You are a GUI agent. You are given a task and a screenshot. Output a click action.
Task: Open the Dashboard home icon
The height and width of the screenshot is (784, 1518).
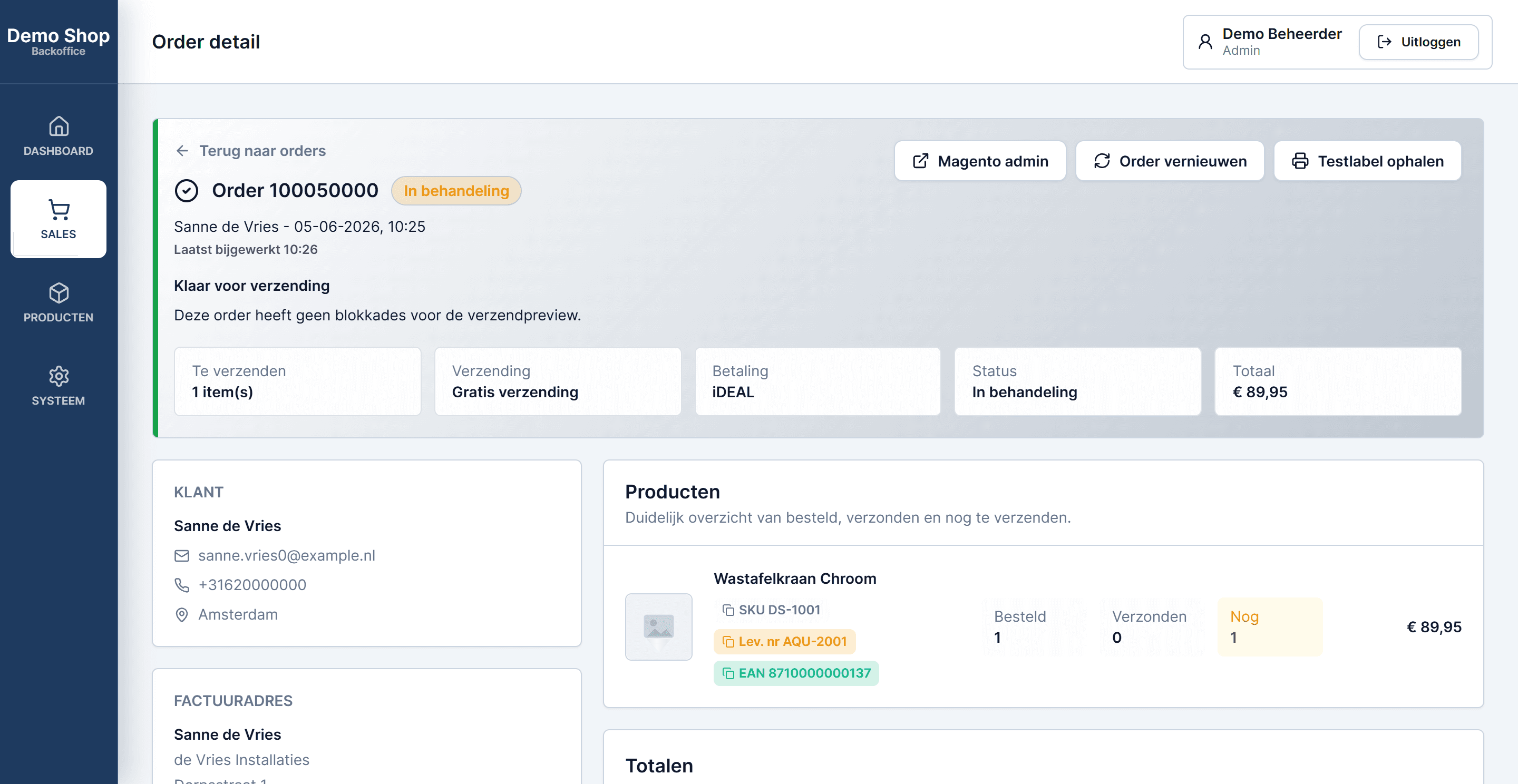(x=59, y=126)
